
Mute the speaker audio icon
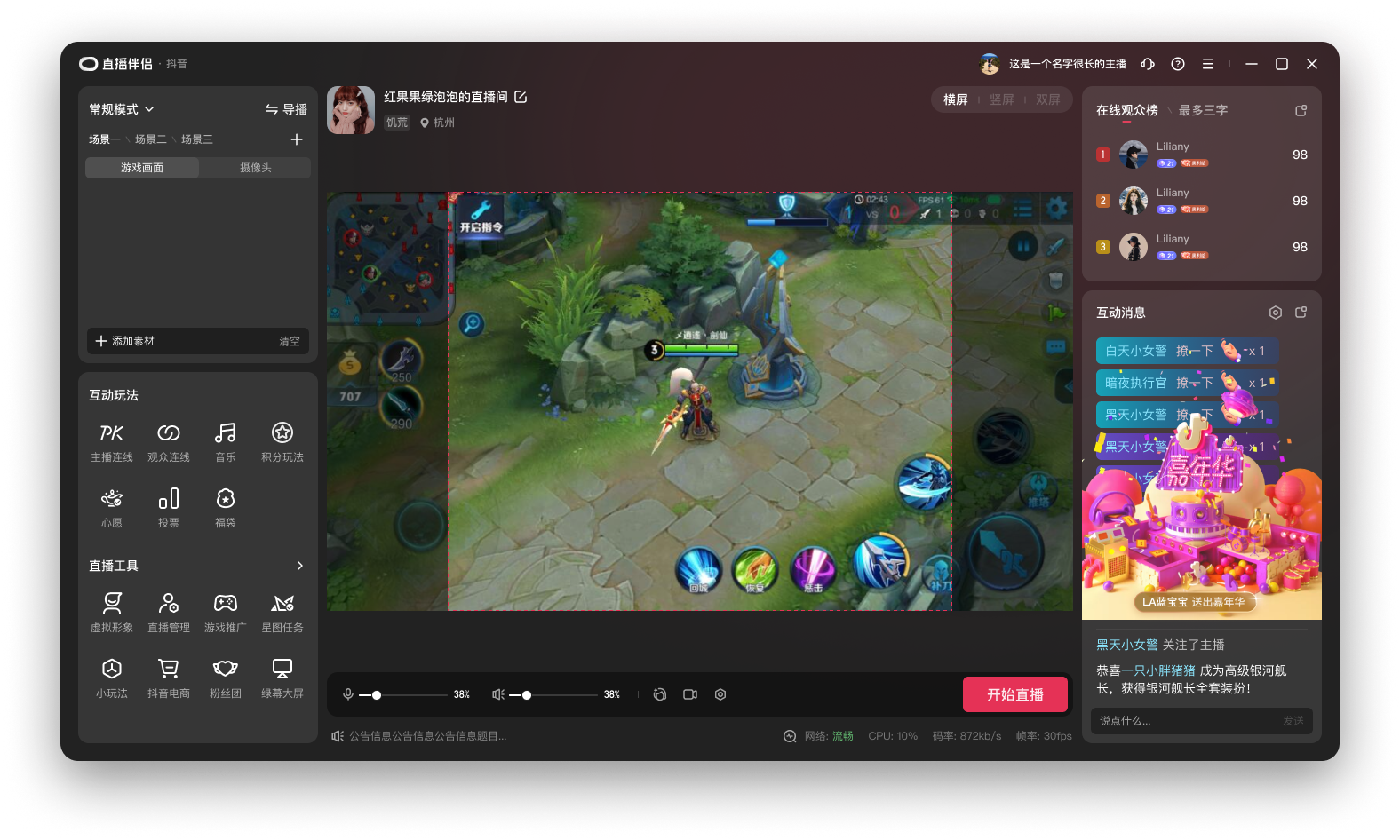tap(498, 694)
